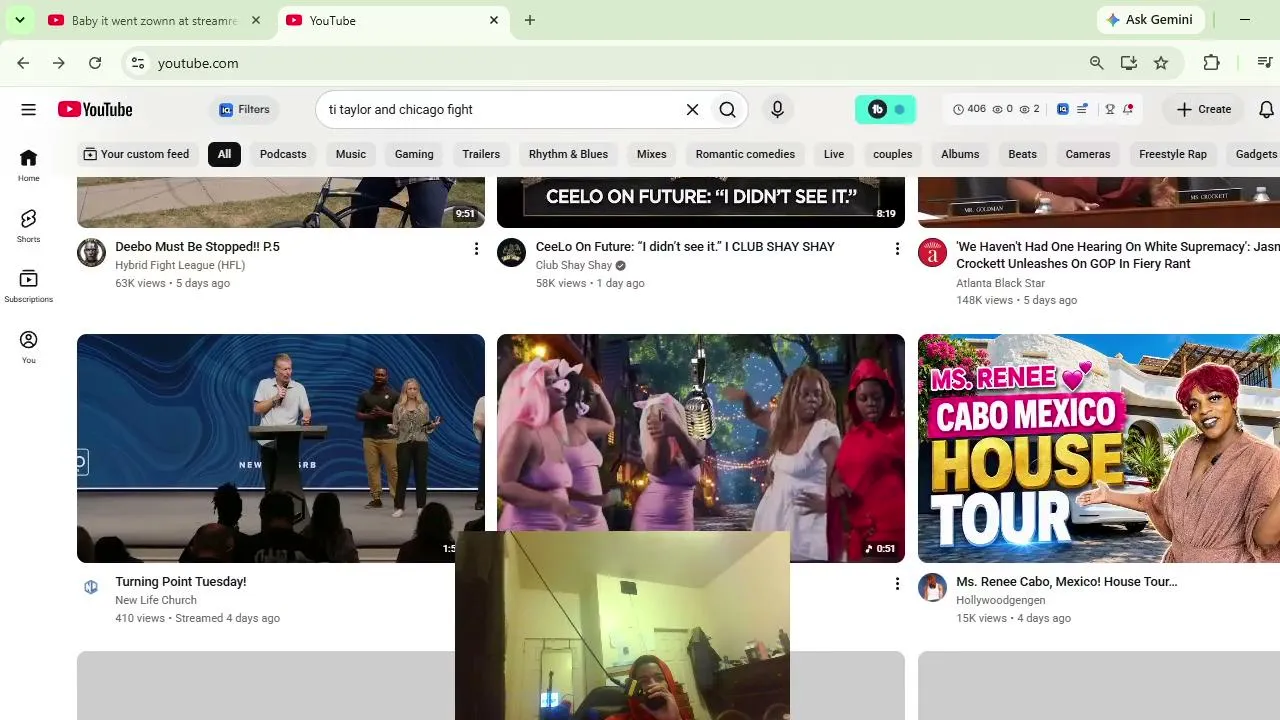The image size is (1280, 720).
Task: Open YouTube notifications bell
Action: coord(1266,110)
